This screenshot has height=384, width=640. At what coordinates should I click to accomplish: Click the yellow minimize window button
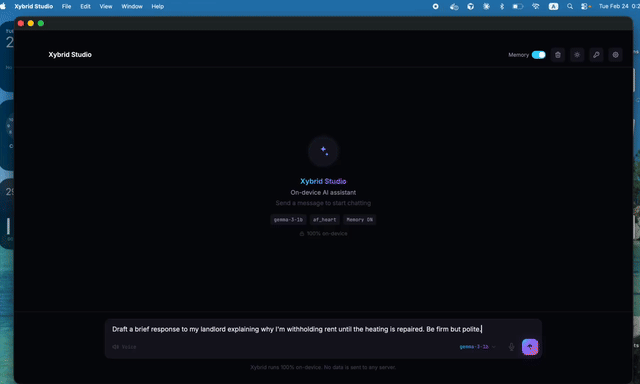coord(31,23)
